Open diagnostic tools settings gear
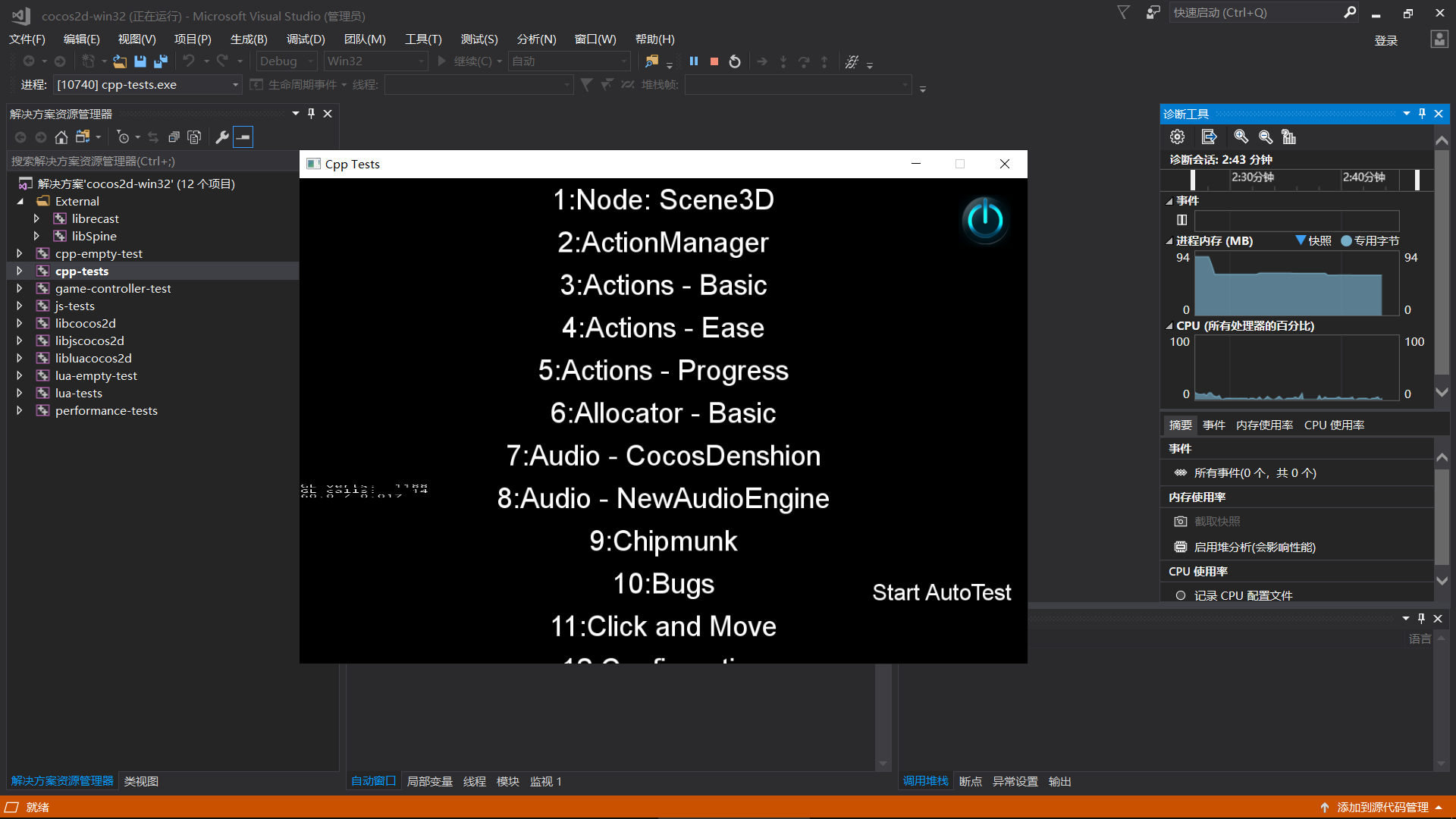The image size is (1456, 819). coord(1177,136)
